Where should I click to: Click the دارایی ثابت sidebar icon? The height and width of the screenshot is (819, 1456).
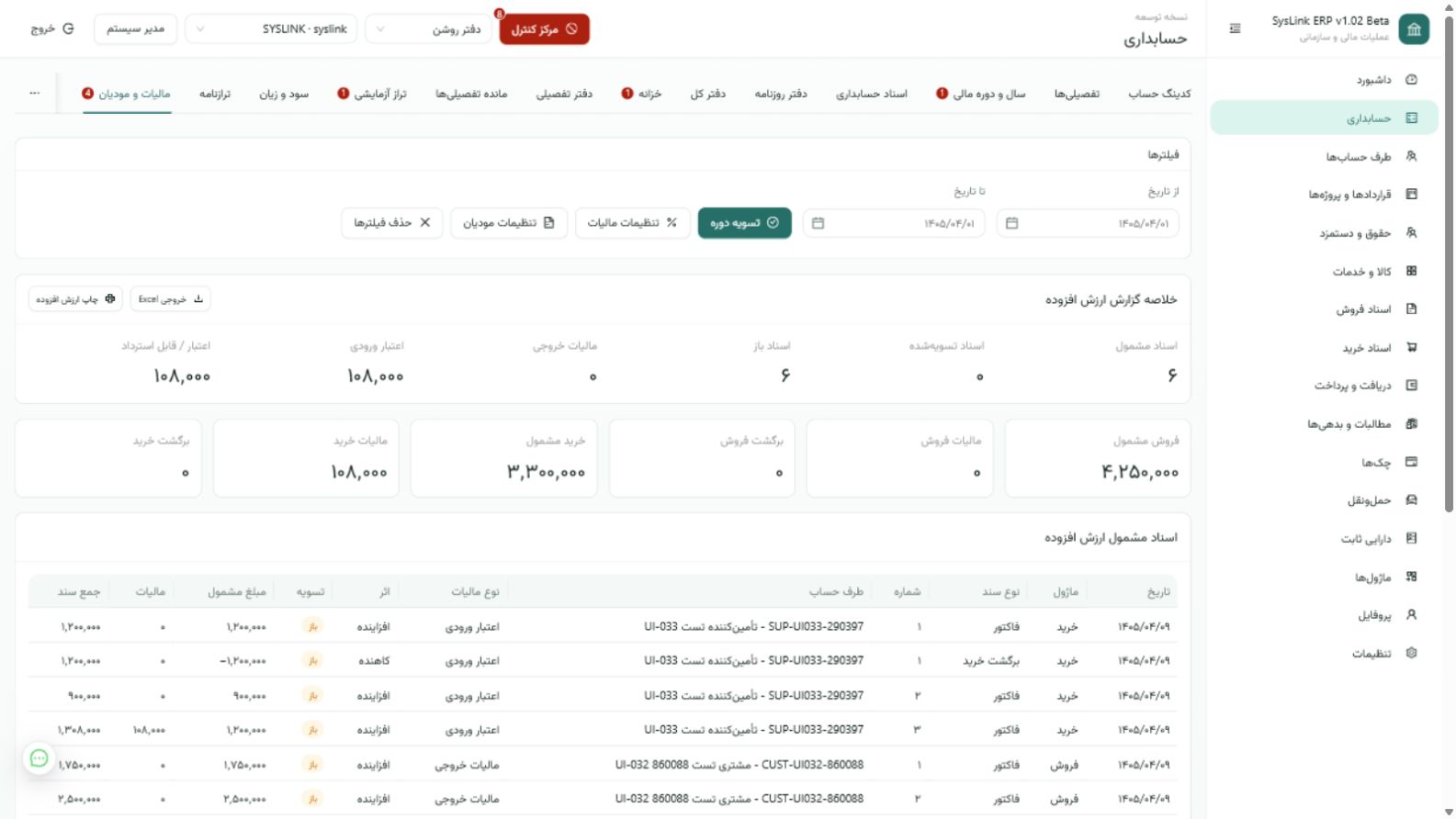pos(1412,539)
